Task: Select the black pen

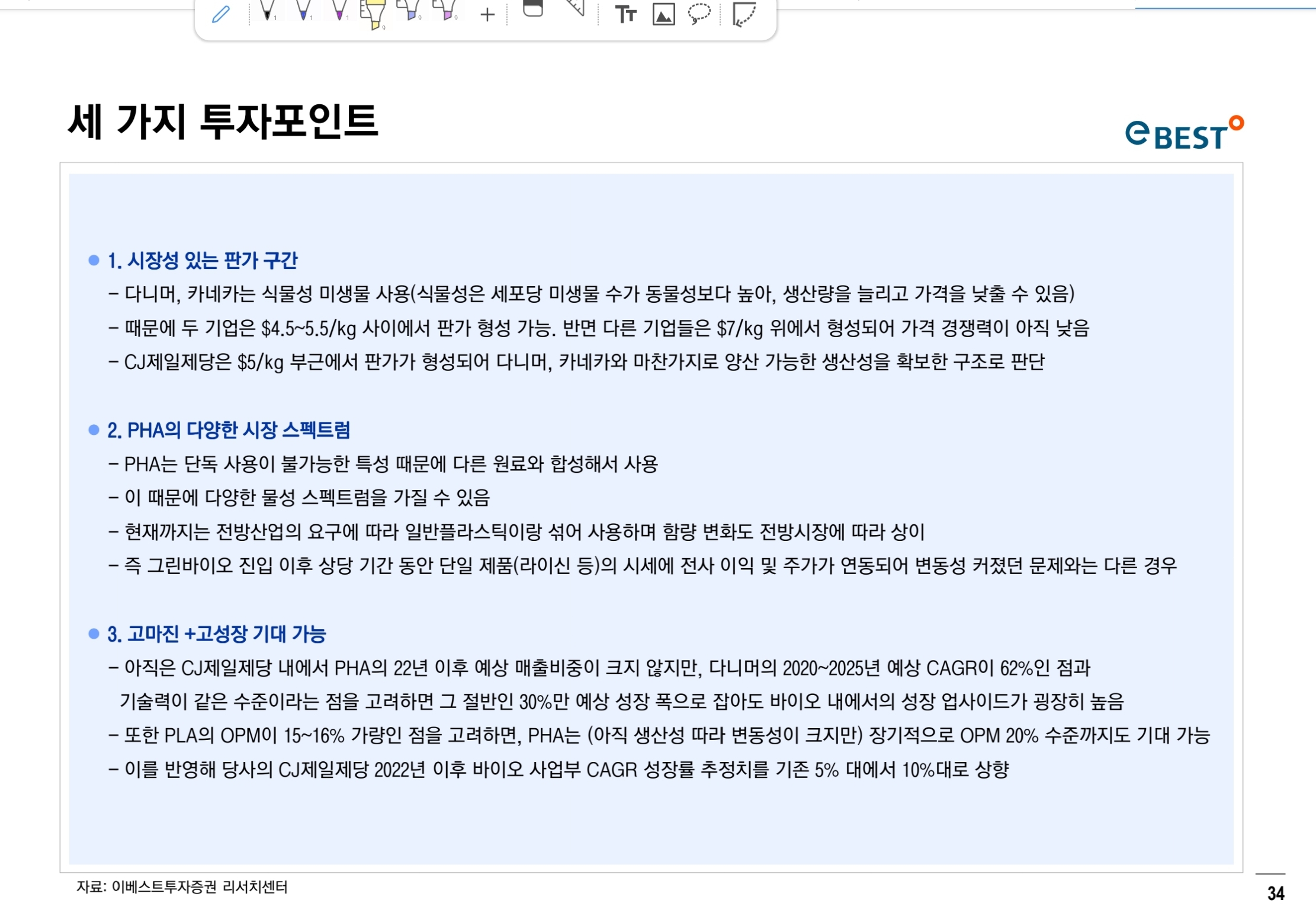Action: pyautogui.click(x=268, y=11)
